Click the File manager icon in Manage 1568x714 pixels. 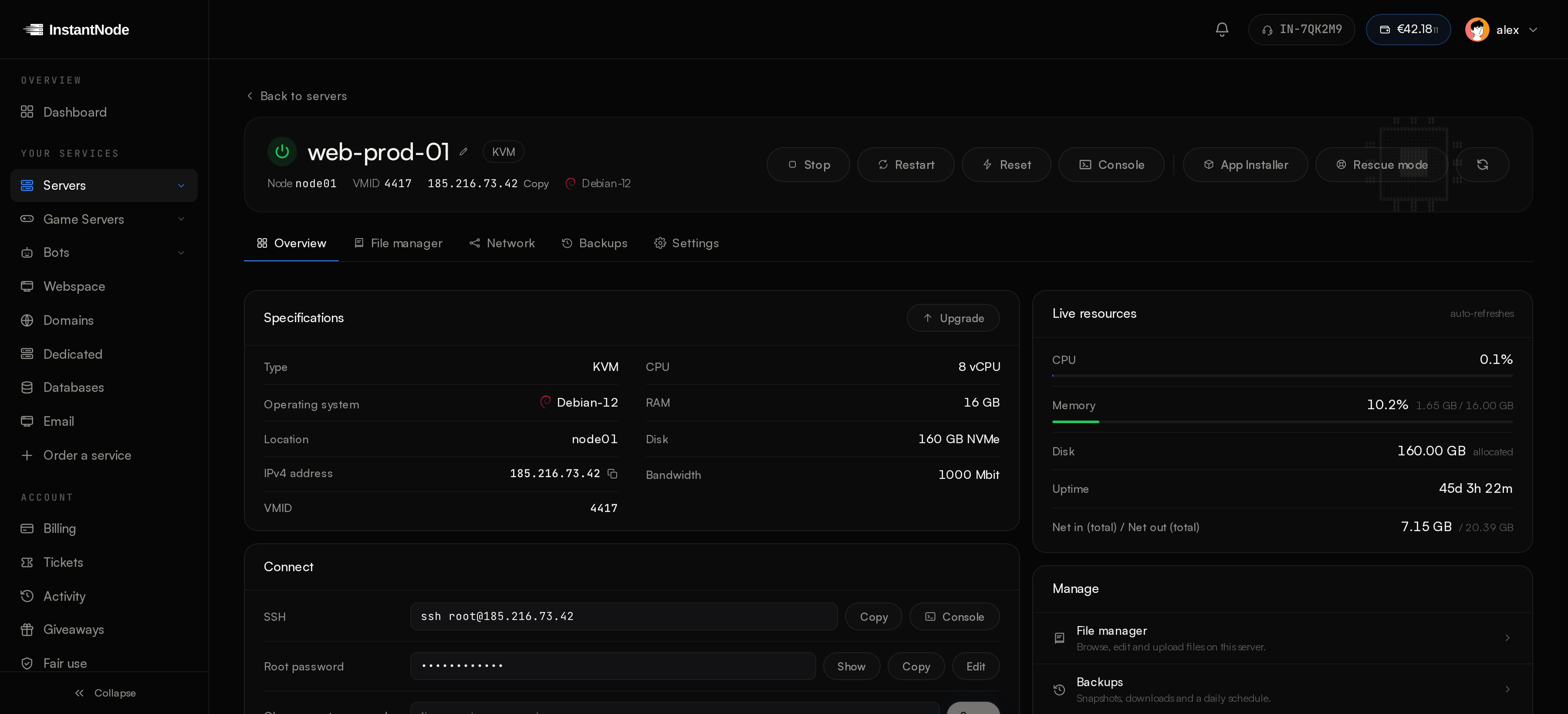pos(1059,638)
